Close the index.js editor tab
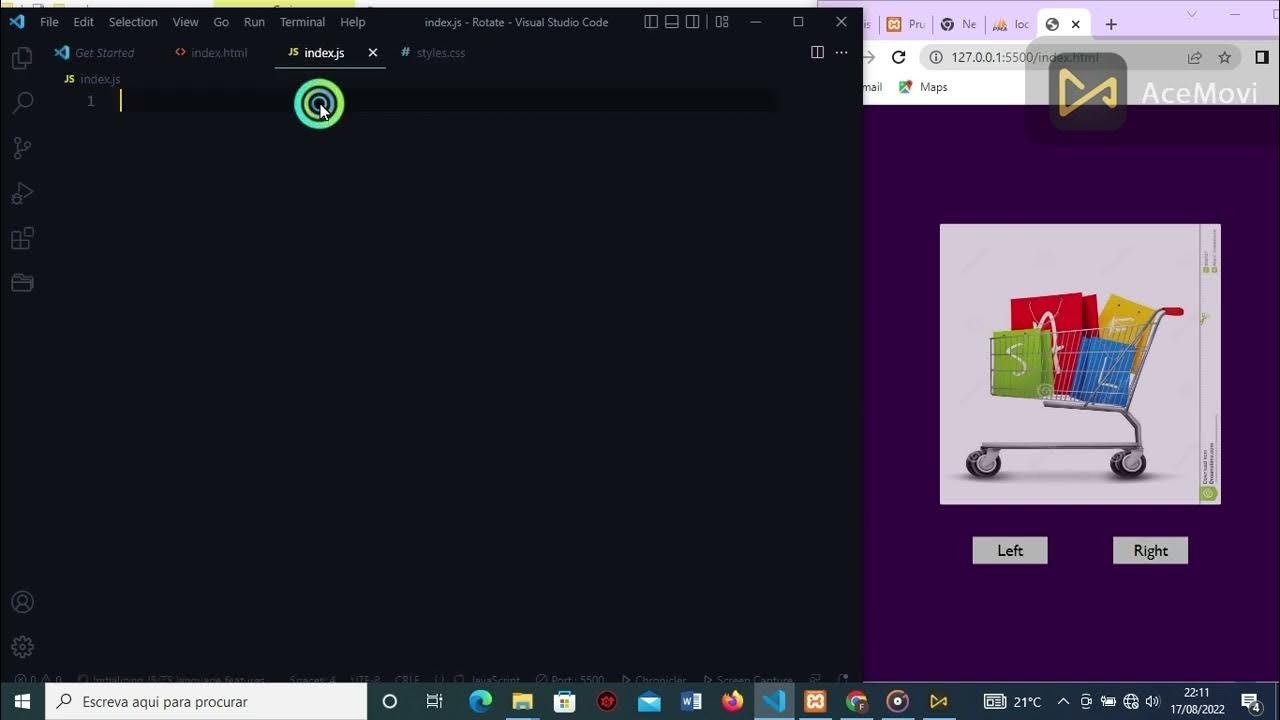Image resolution: width=1280 pixels, height=720 pixels. 373,52
